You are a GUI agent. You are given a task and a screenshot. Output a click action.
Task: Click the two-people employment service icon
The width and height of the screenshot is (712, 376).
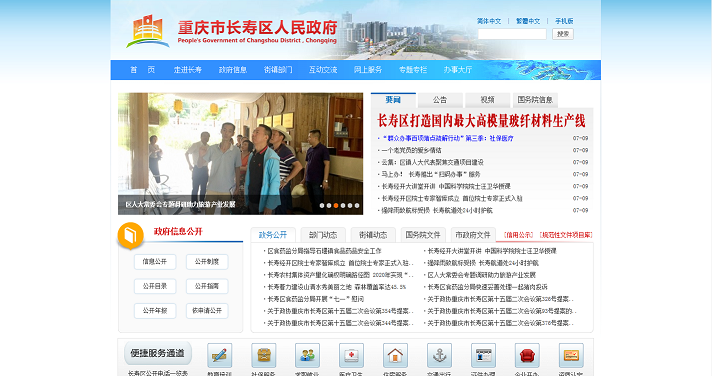(307, 355)
